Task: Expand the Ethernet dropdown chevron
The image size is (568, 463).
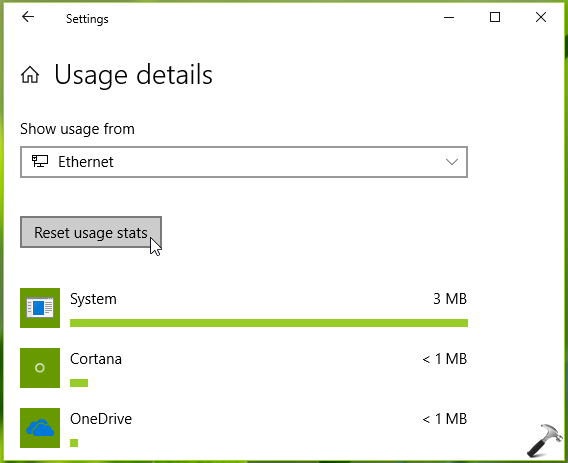Action: [x=452, y=162]
